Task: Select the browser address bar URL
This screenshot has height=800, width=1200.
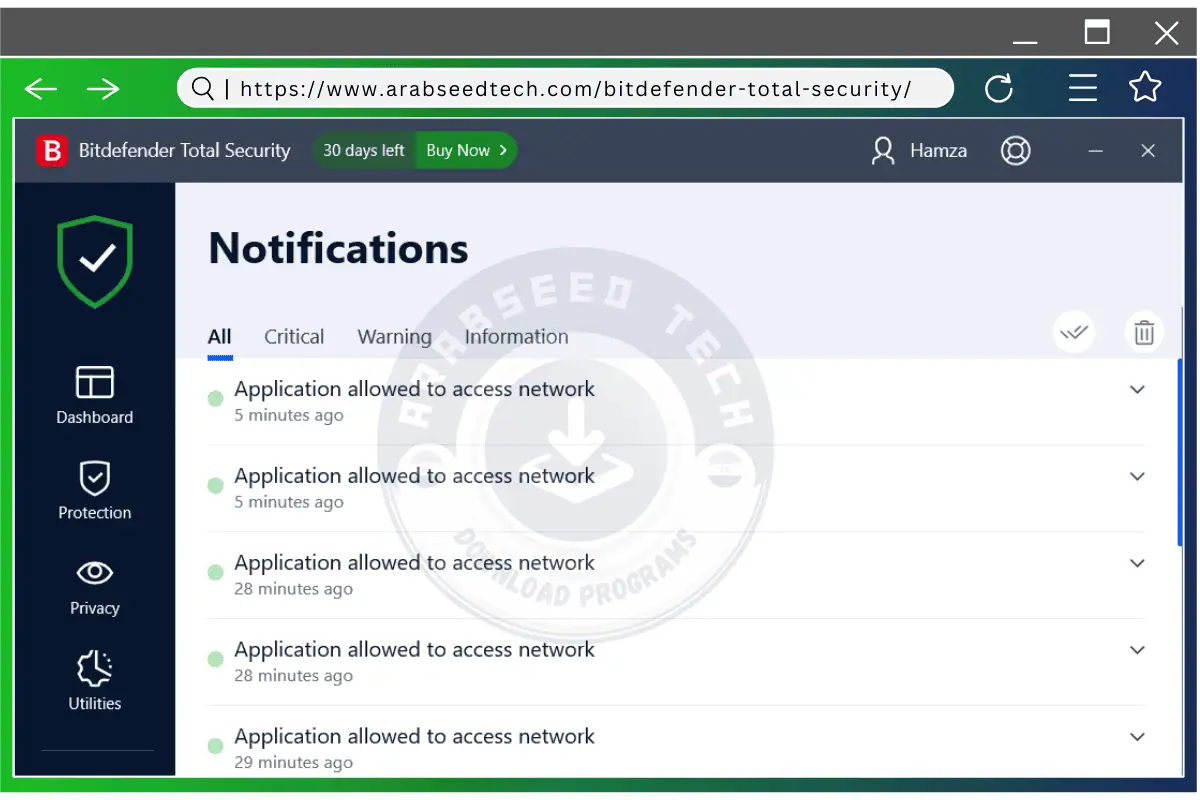Action: coord(565,88)
